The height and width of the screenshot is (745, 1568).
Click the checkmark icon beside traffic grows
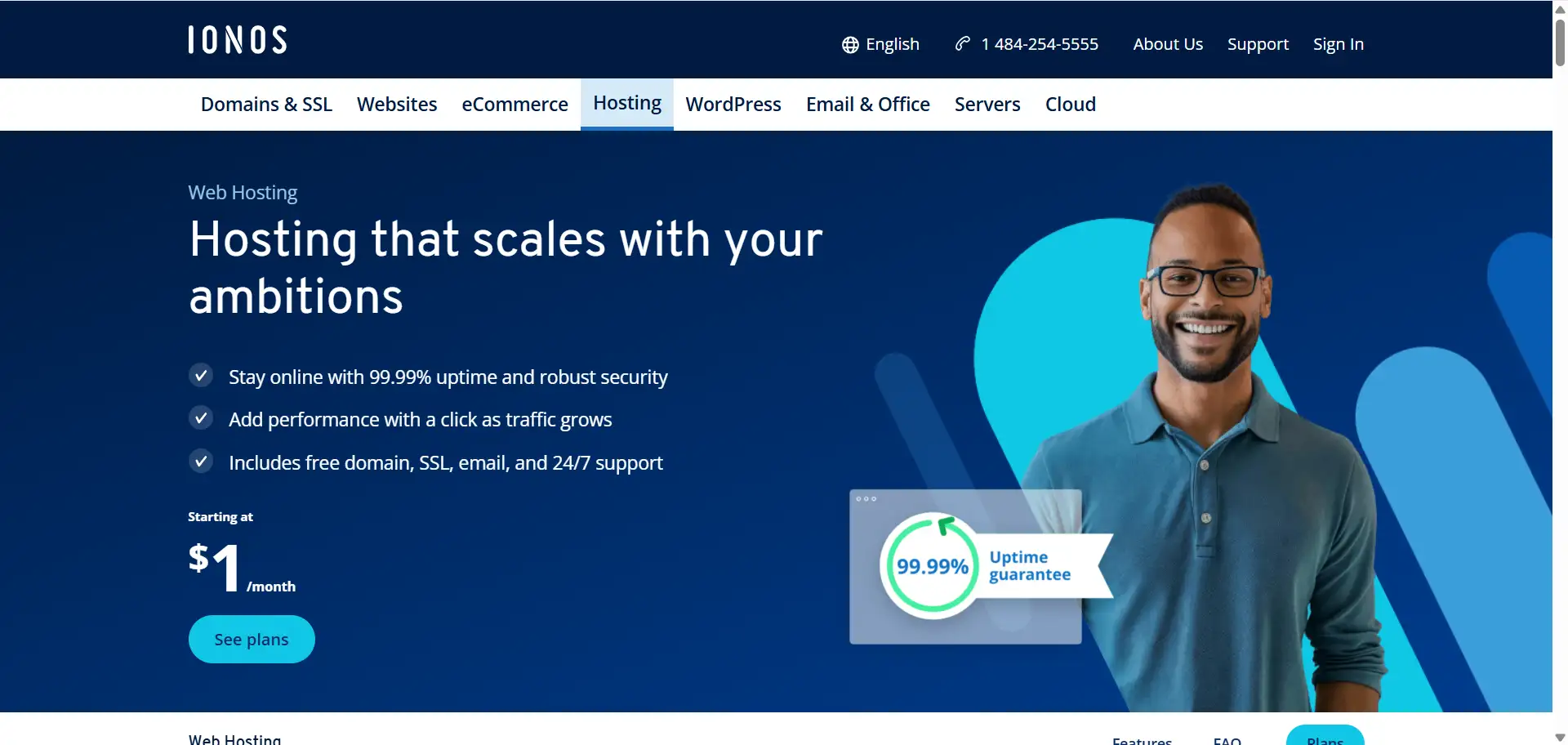[x=201, y=418]
